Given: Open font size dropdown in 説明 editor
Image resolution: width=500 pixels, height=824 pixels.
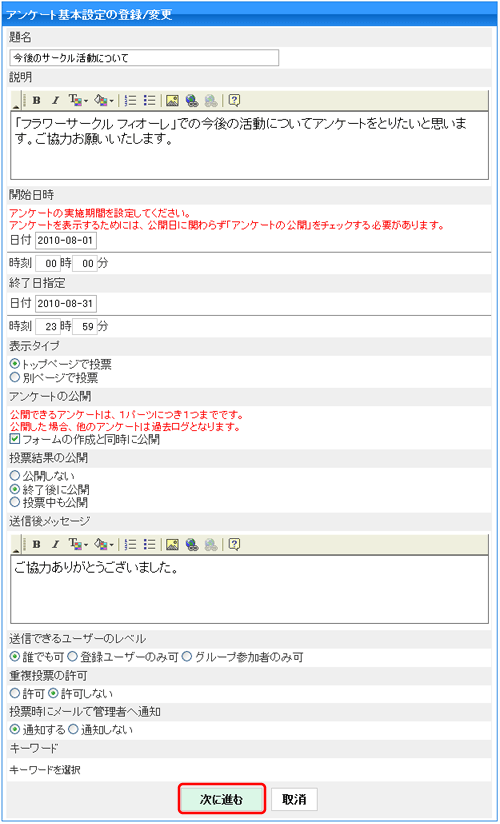Looking at the screenshot, I should point(79,100).
